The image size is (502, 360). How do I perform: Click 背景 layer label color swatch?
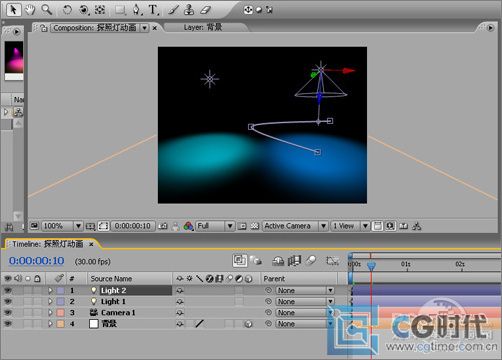60,324
